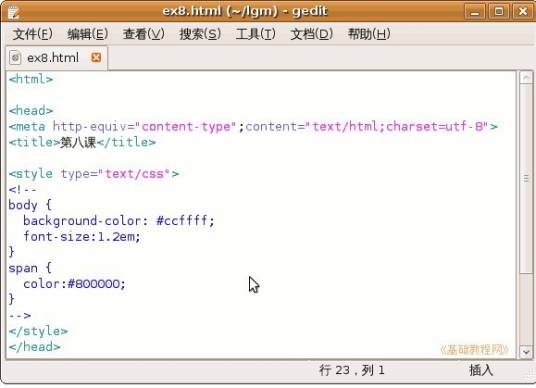536x388 pixels.
Task: Open the 查看(V) menu
Action: pyautogui.click(x=144, y=34)
